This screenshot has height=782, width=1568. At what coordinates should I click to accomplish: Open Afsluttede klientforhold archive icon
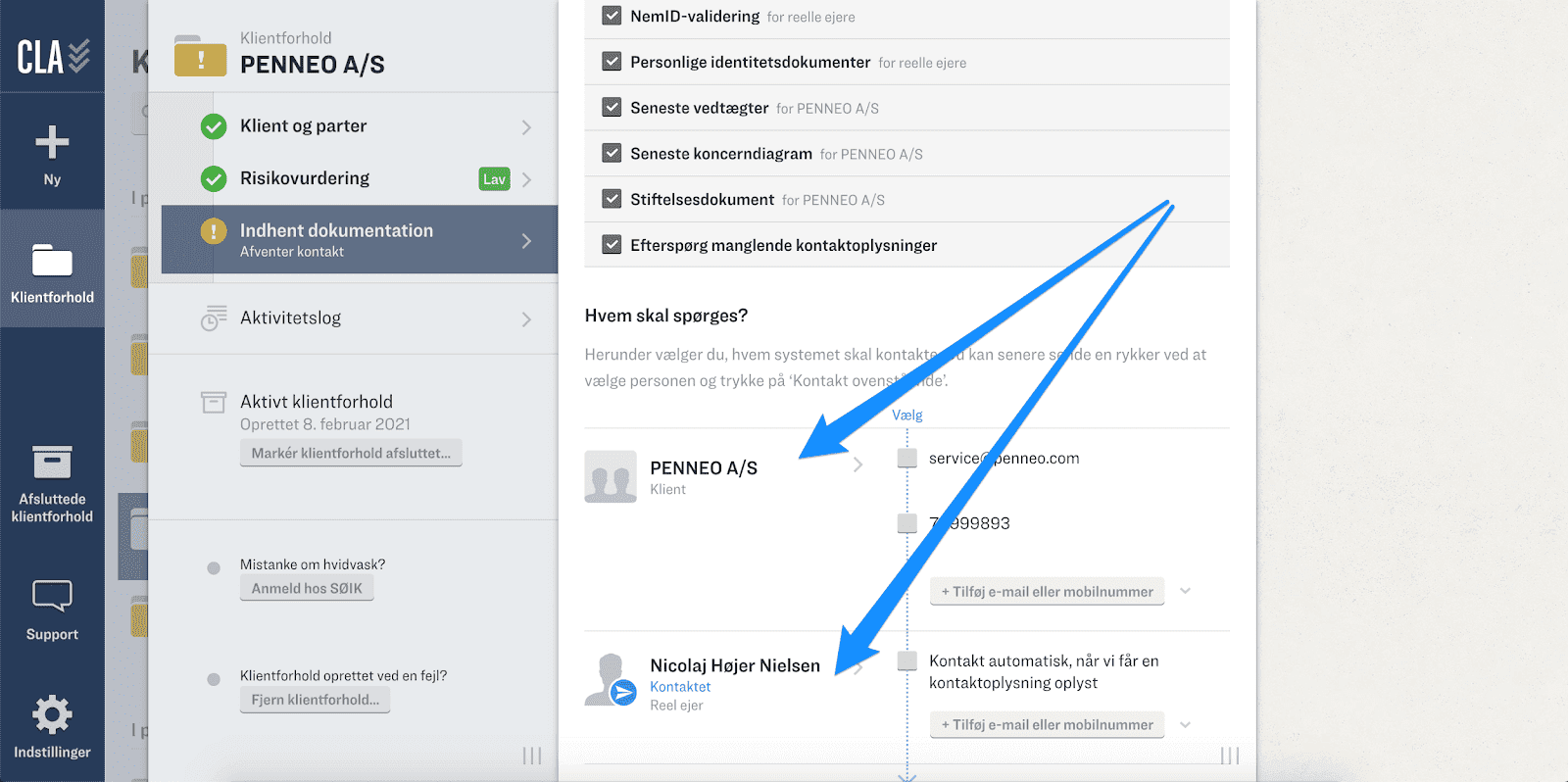52,462
